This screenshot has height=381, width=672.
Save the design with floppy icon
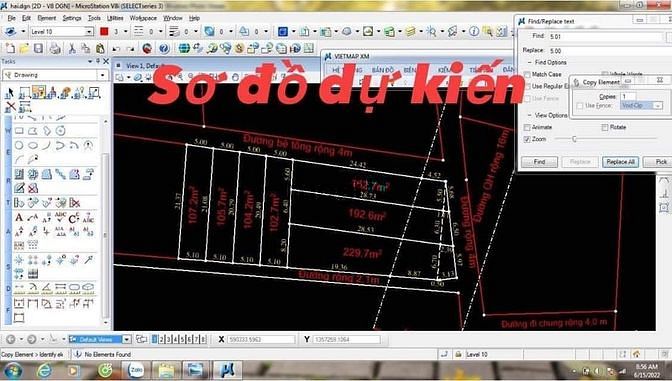(38, 48)
